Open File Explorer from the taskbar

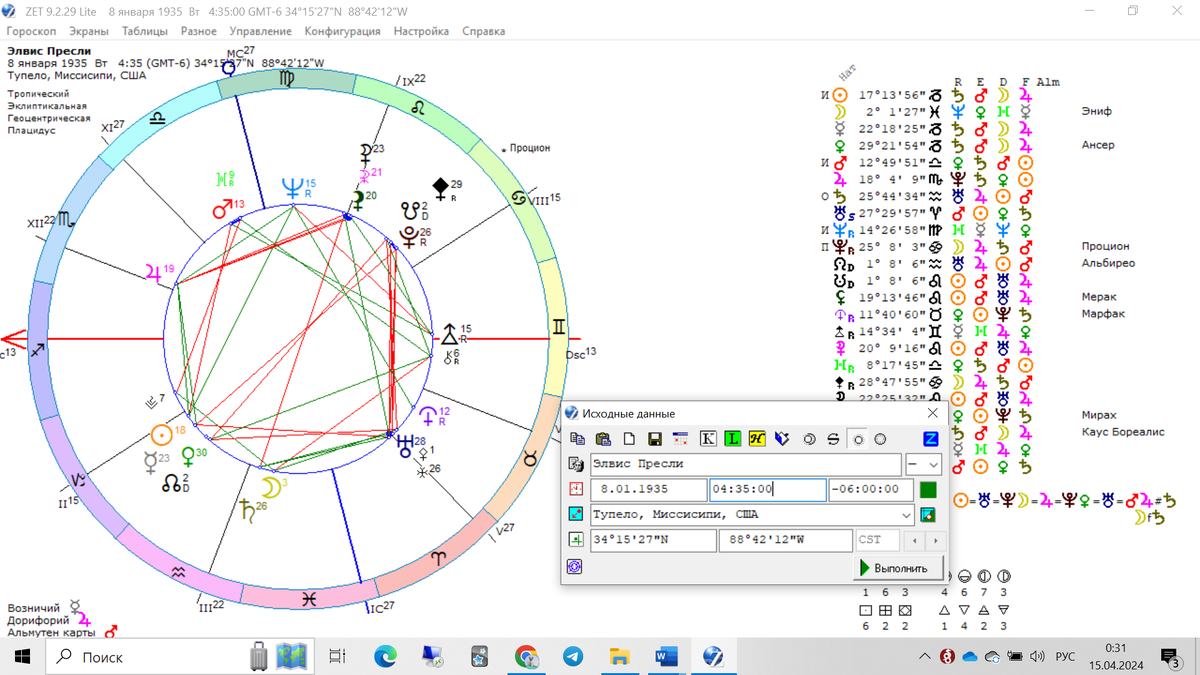tap(620, 656)
